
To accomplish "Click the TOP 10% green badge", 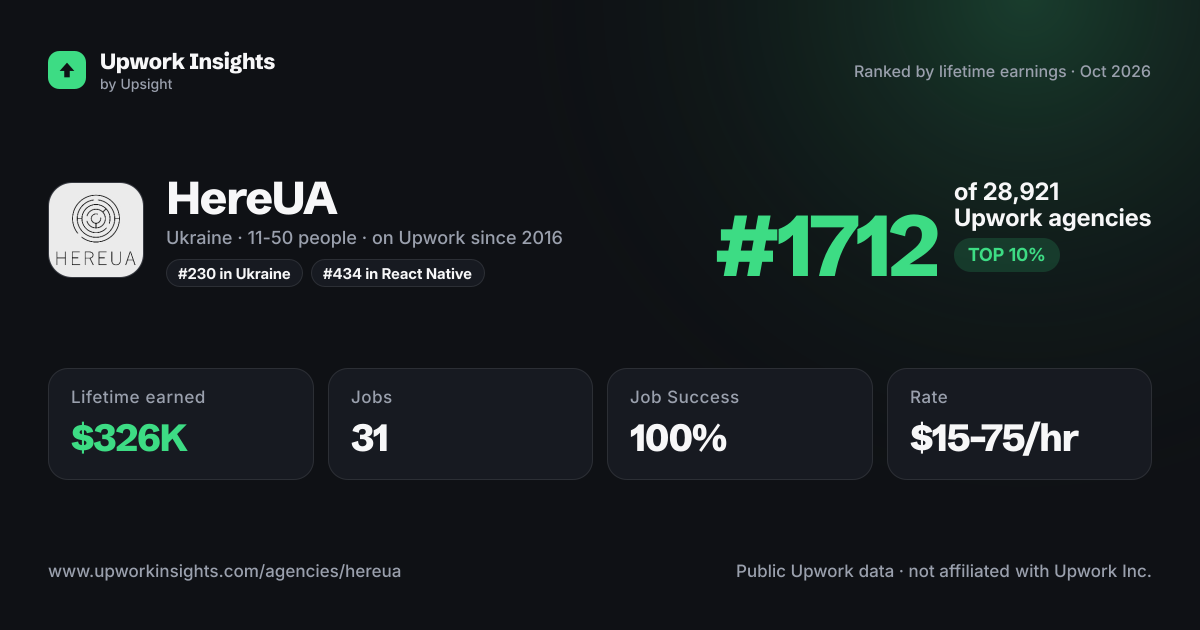I will pos(1006,255).
